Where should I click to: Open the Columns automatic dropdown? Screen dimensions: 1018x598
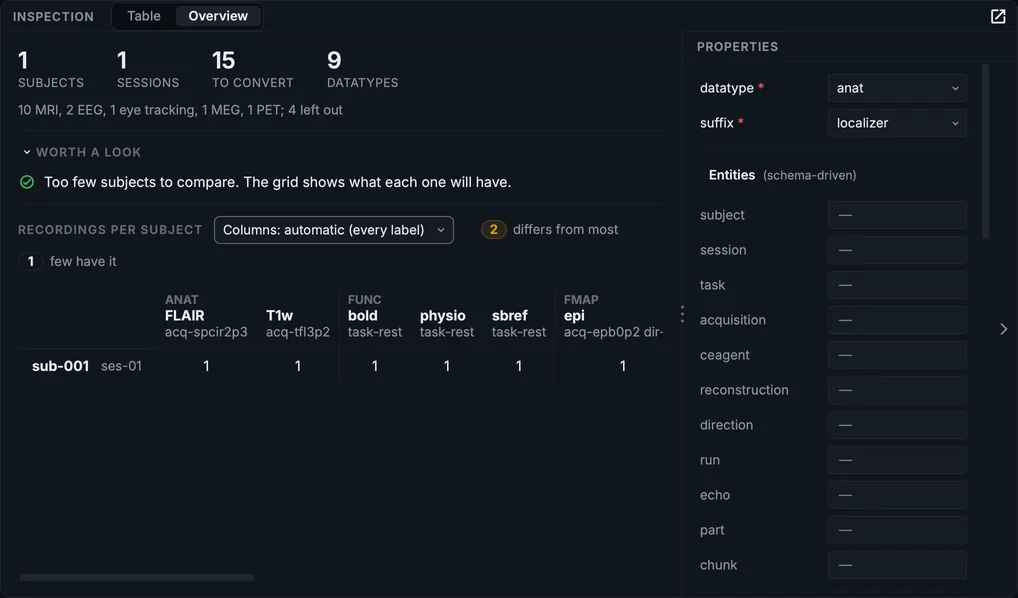(x=334, y=230)
